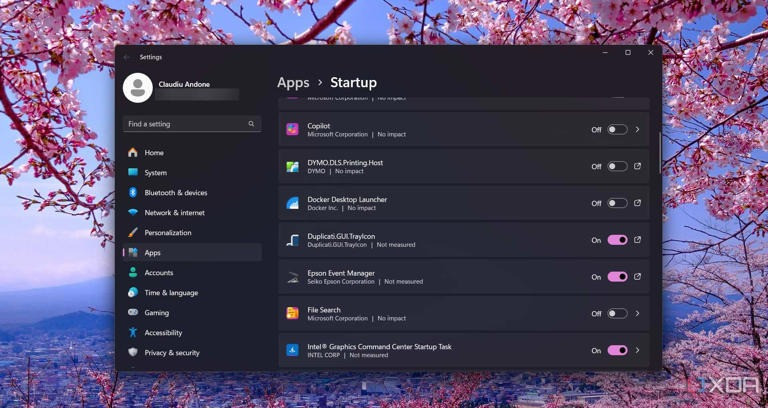The width and height of the screenshot is (768, 408).
Task: Click the startup list vertical scrollbar
Action: click(658, 150)
